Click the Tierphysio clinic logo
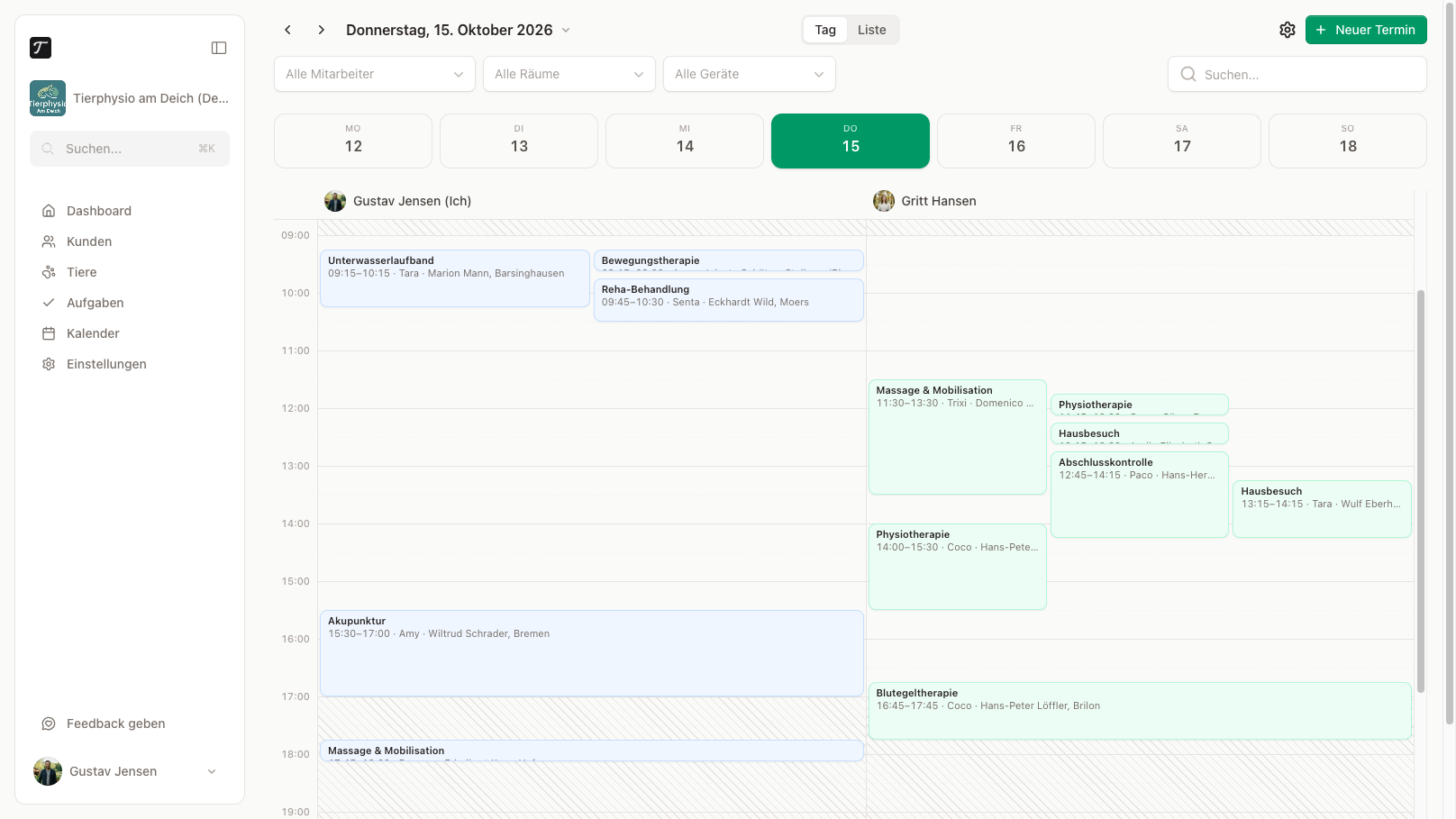This screenshot has height=819, width=1456. 48,98
